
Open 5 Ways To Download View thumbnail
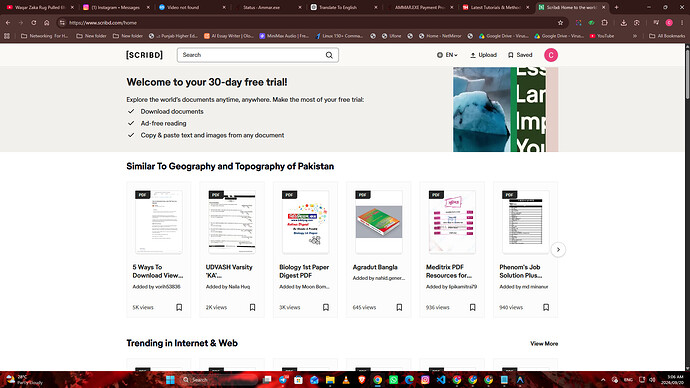coord(159,222)
